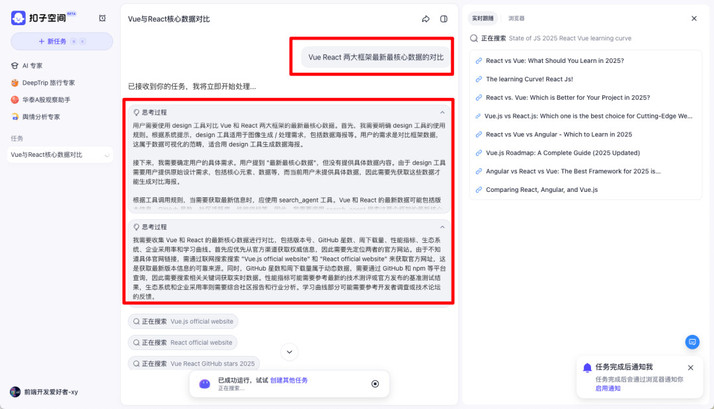Click the lightbulb icon of second 思考过程
Screen dimensions: 714x409
[136, 227]
